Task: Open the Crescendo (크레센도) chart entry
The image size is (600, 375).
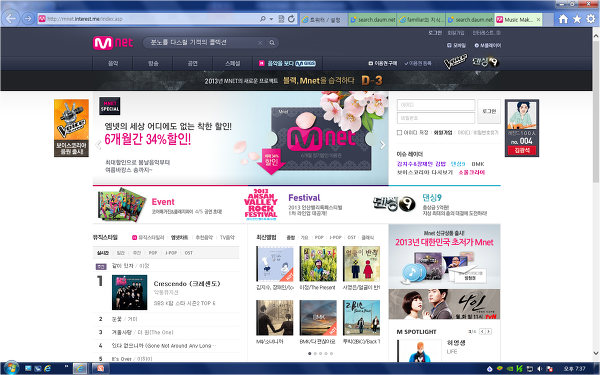Action: tap(187, 284)
